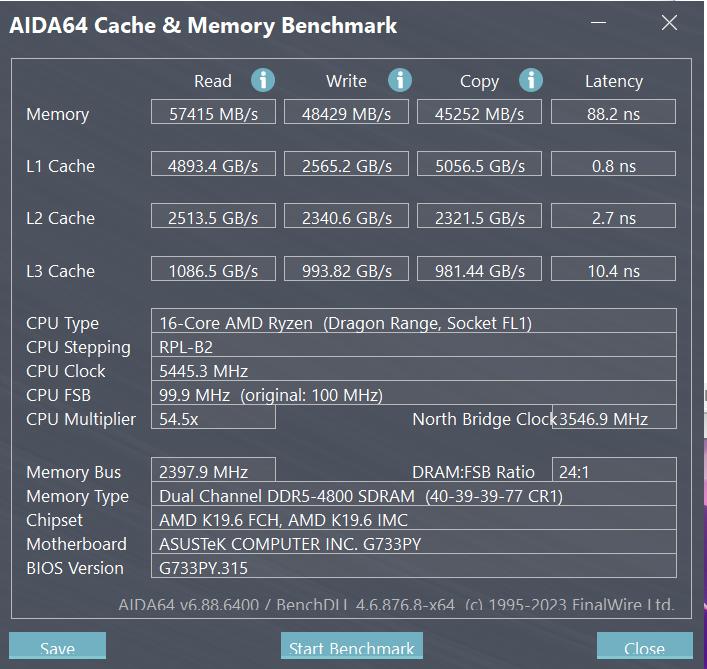The height and width of the screenshot is (669, 707).
Task: Click the Read column header label
Action: 212,81
